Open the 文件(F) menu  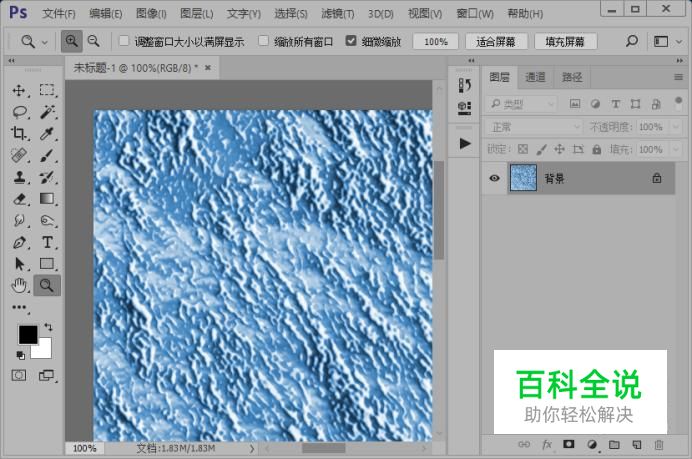pos(59,14)
